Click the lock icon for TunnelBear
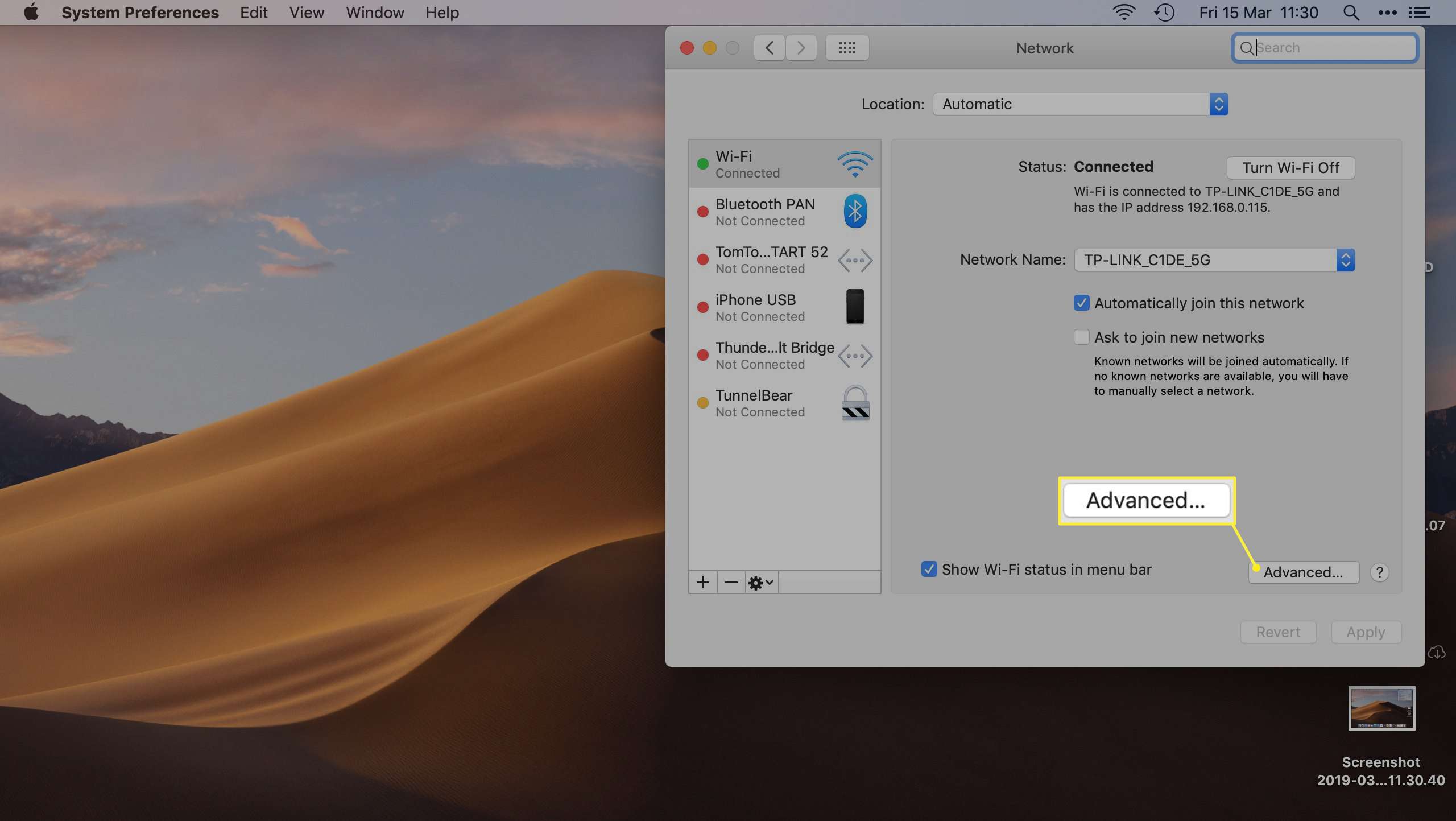This screenshot has height=821, width=1456. click(855, 403)
